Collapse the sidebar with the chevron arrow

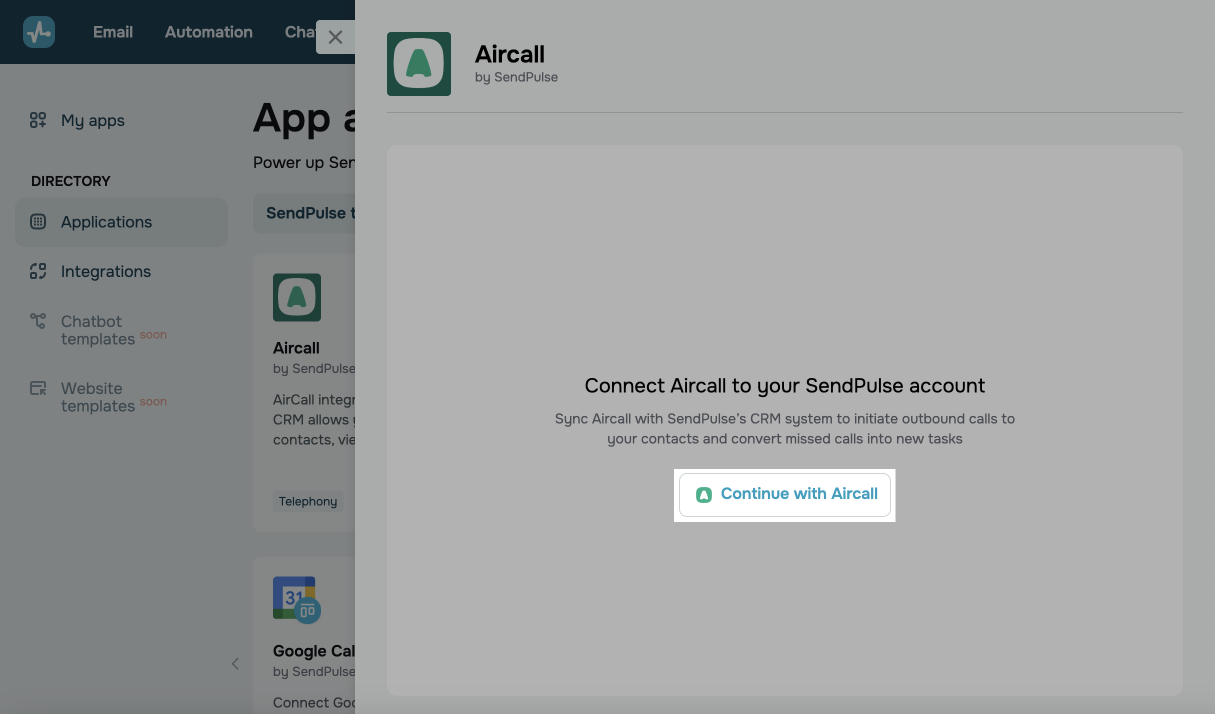235,663
